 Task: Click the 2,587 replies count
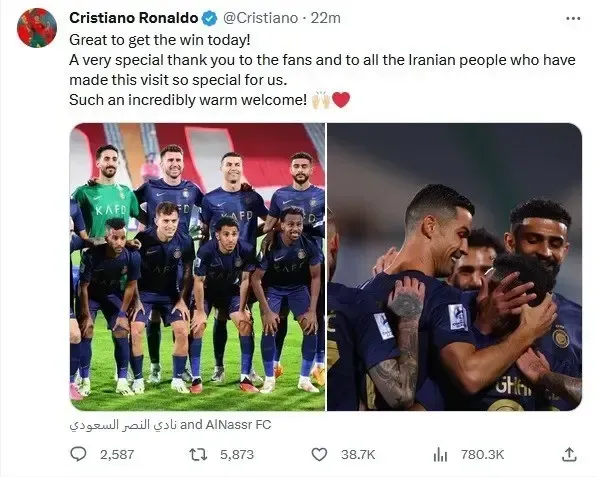tap(117, 455)
